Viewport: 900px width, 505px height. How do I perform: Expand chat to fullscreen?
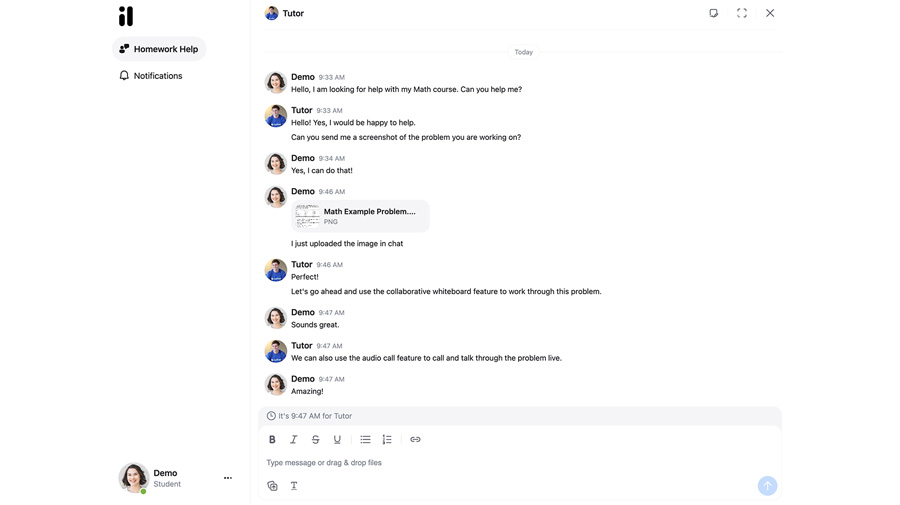pyautogui.click(x=742, y=13)
